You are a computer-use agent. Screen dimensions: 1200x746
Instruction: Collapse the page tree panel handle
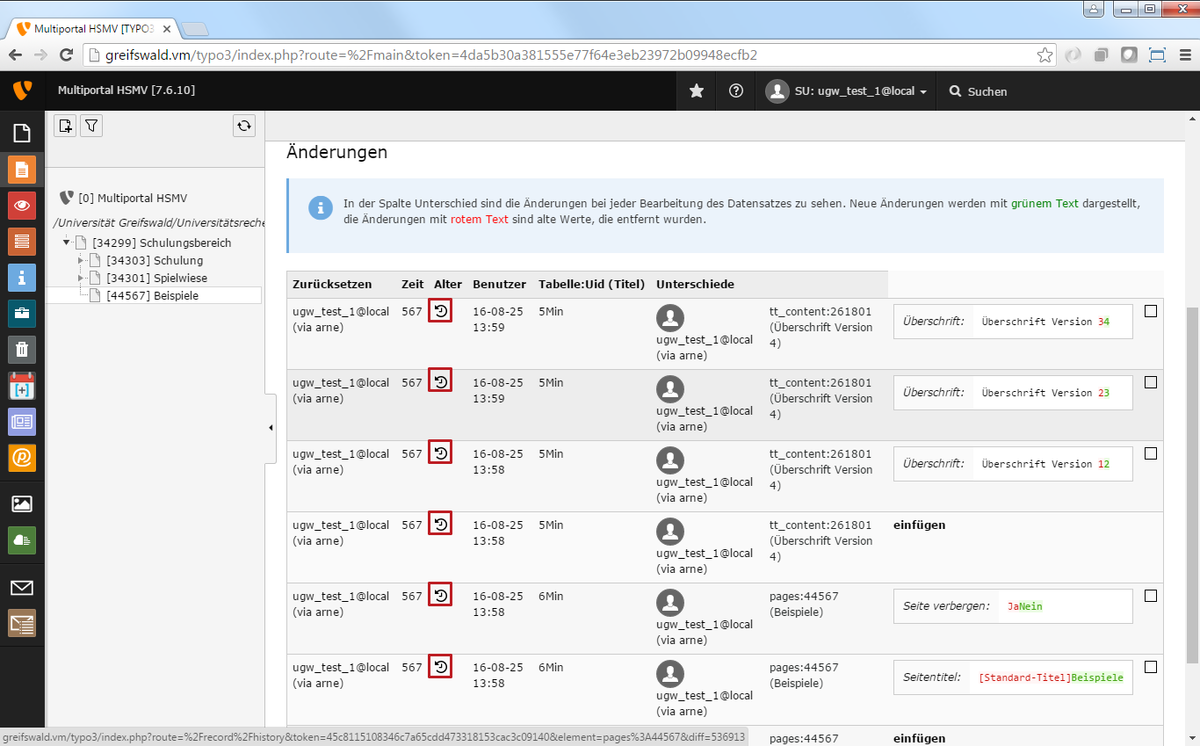(x=271, y=428)
